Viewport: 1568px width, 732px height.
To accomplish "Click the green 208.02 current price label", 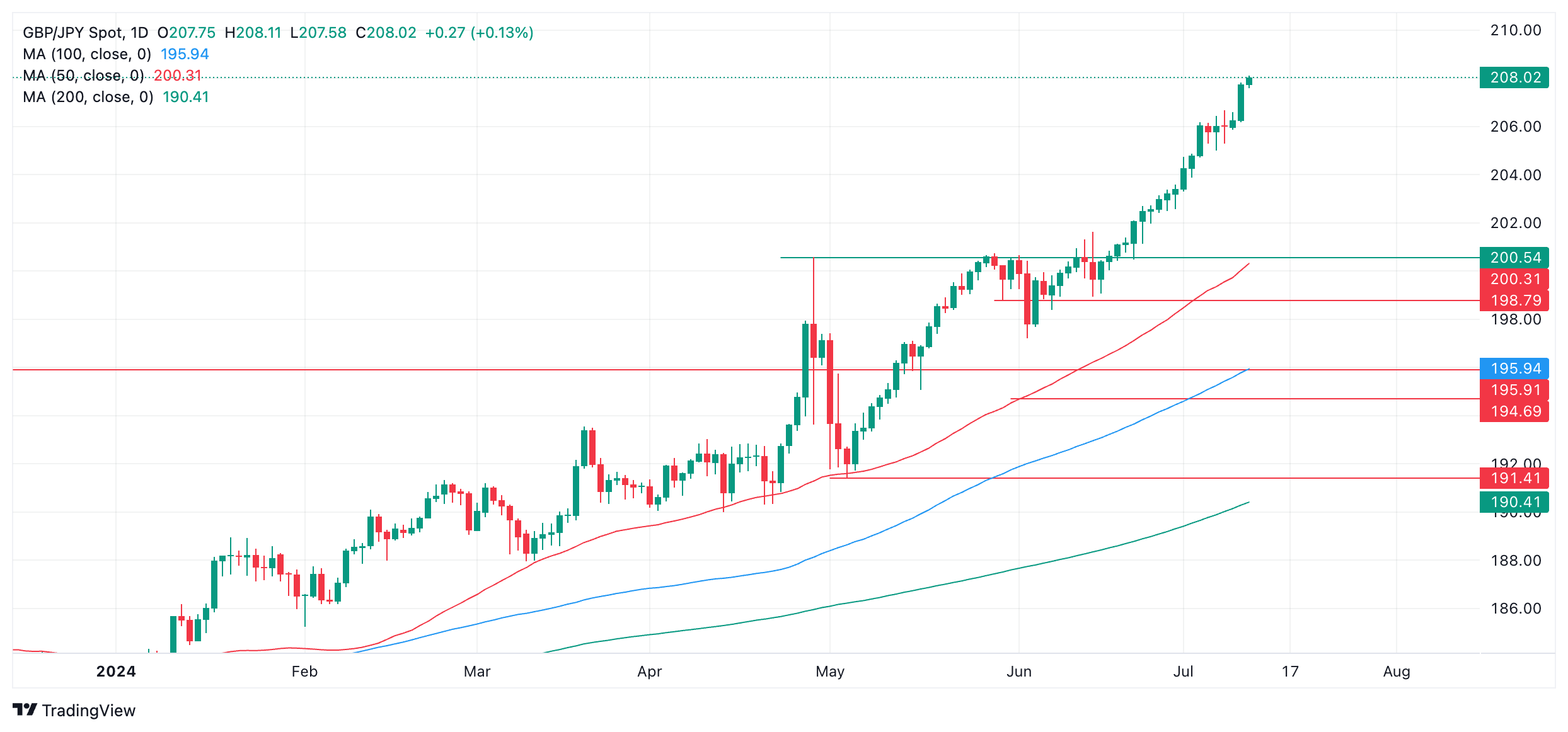I will tap(1514, 77).
